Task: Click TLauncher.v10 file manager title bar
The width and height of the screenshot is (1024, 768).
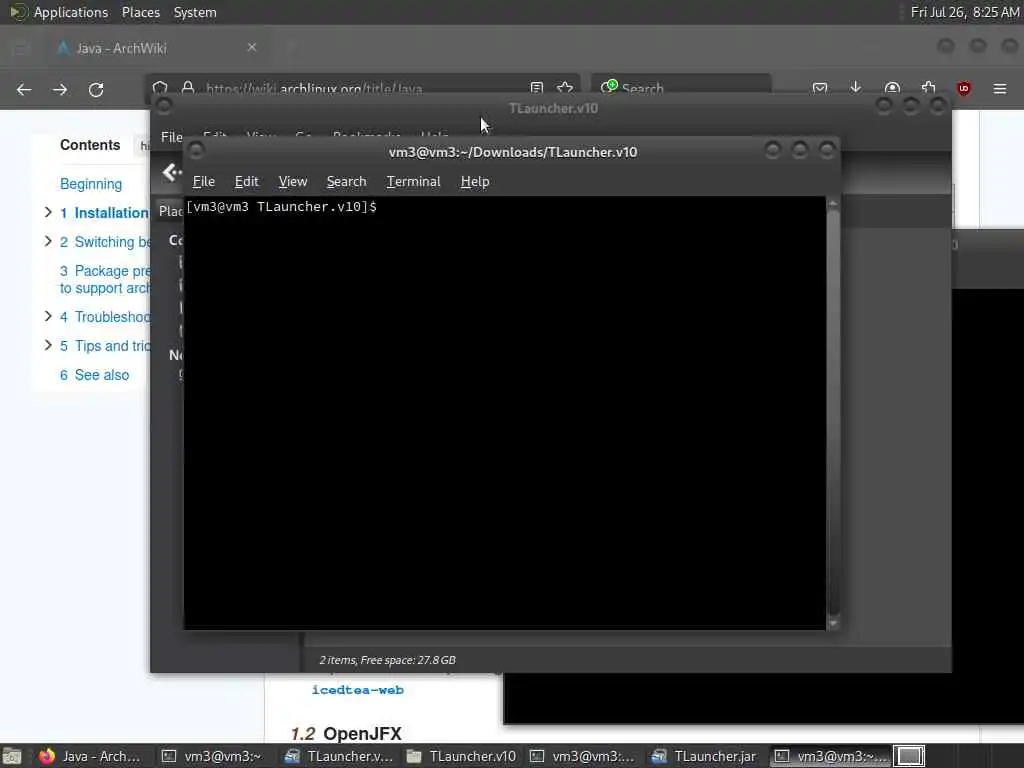Action: point(552,108)
